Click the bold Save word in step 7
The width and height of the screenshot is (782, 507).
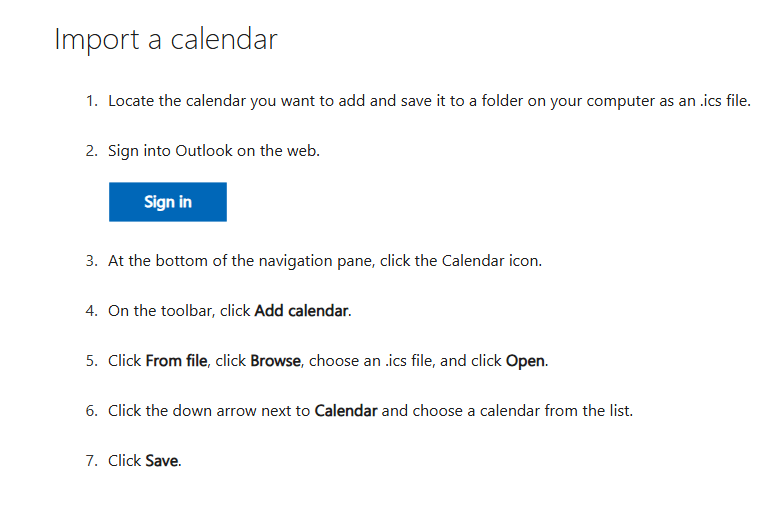click(x=162, y=461)
